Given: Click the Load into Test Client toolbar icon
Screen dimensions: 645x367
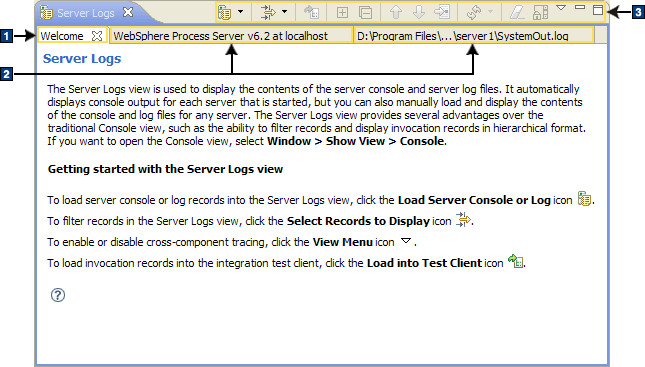Looking at the screenshot, I should pyautogui.click(x=311, y=12).
